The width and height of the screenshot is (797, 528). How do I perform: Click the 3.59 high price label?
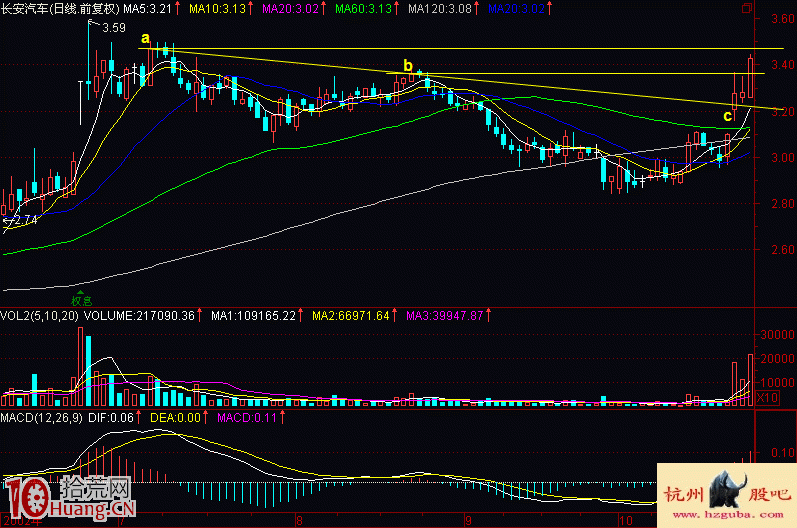pyautogui.click(x=113, y=28)
